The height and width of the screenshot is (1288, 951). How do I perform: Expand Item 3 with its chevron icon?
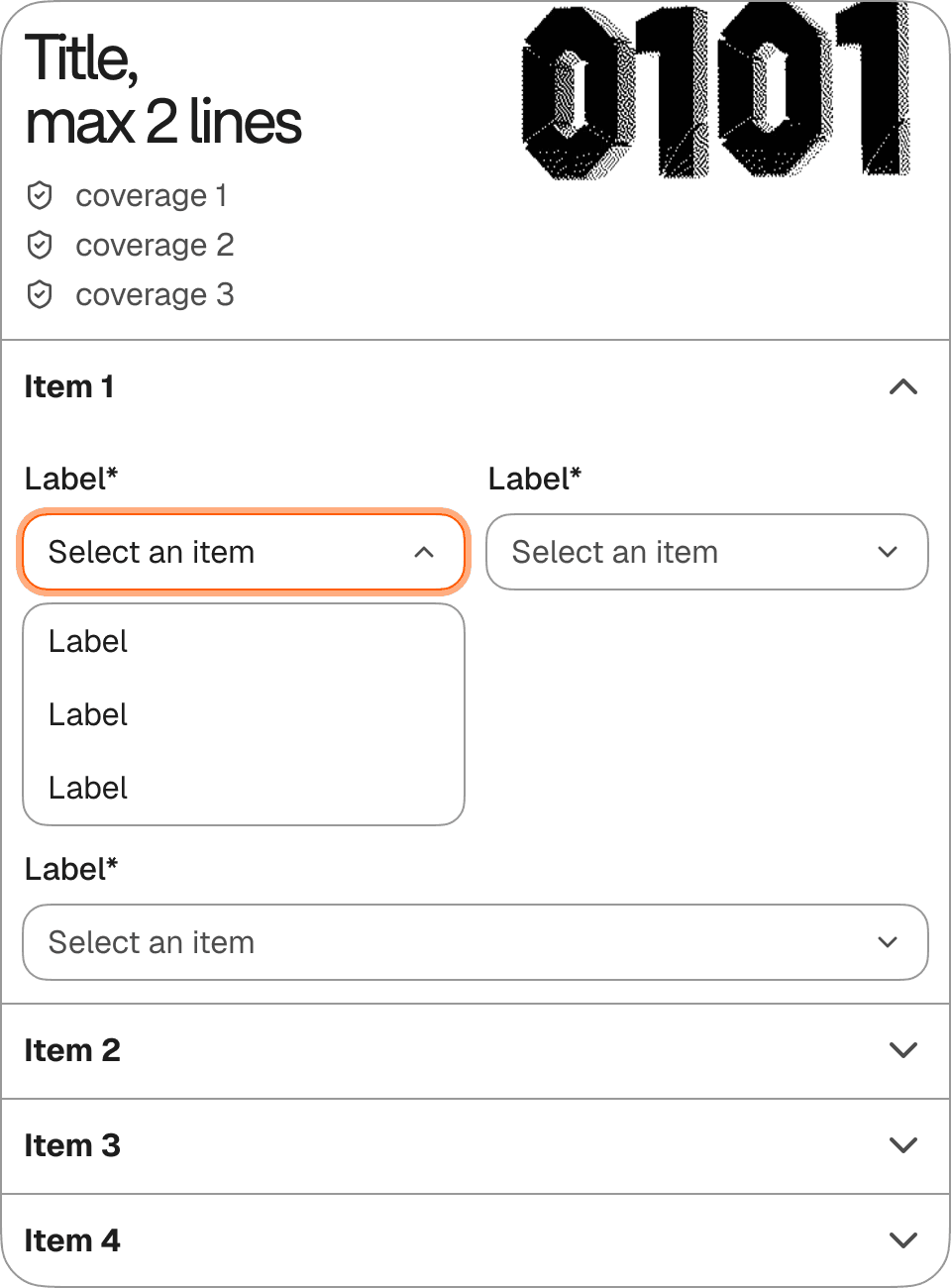[902, 1145]
